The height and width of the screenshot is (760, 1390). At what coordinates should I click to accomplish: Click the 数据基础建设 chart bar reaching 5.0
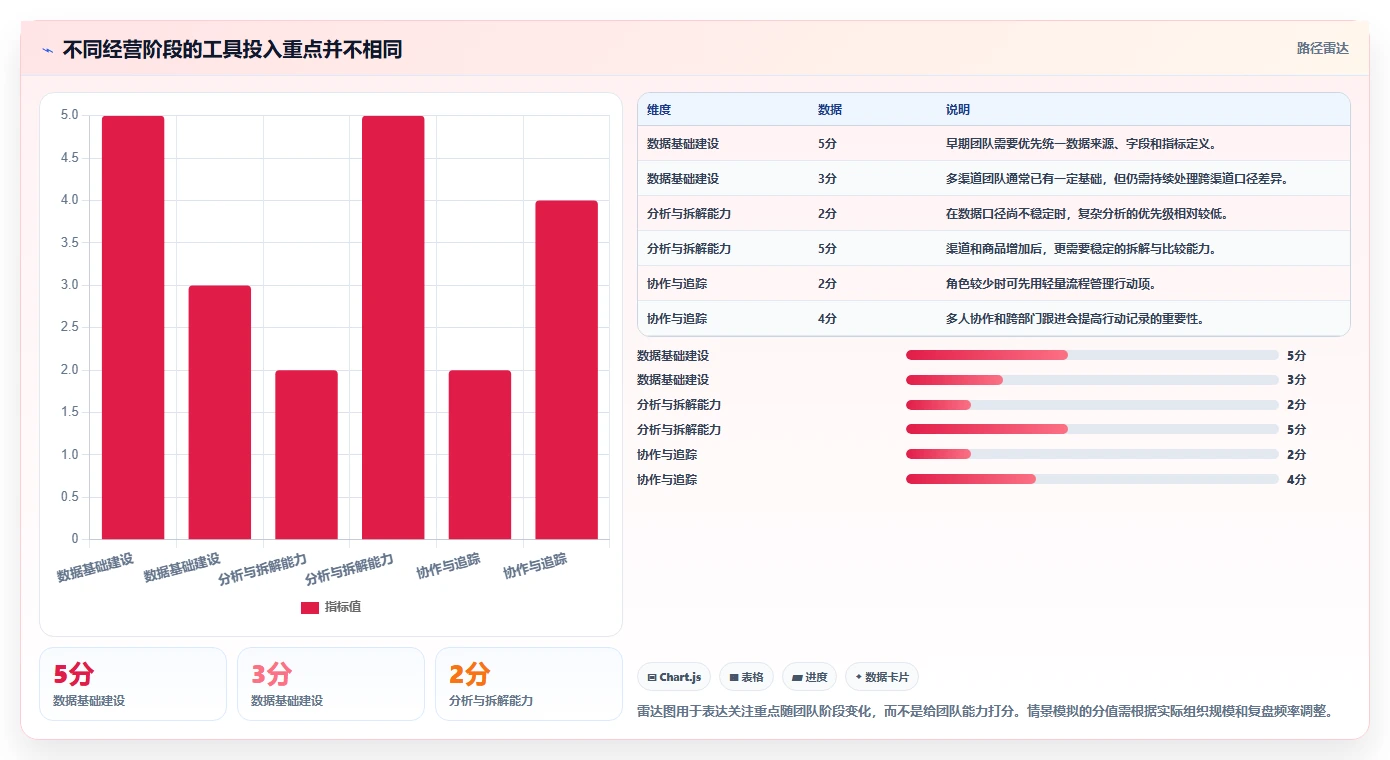[133, 328]
